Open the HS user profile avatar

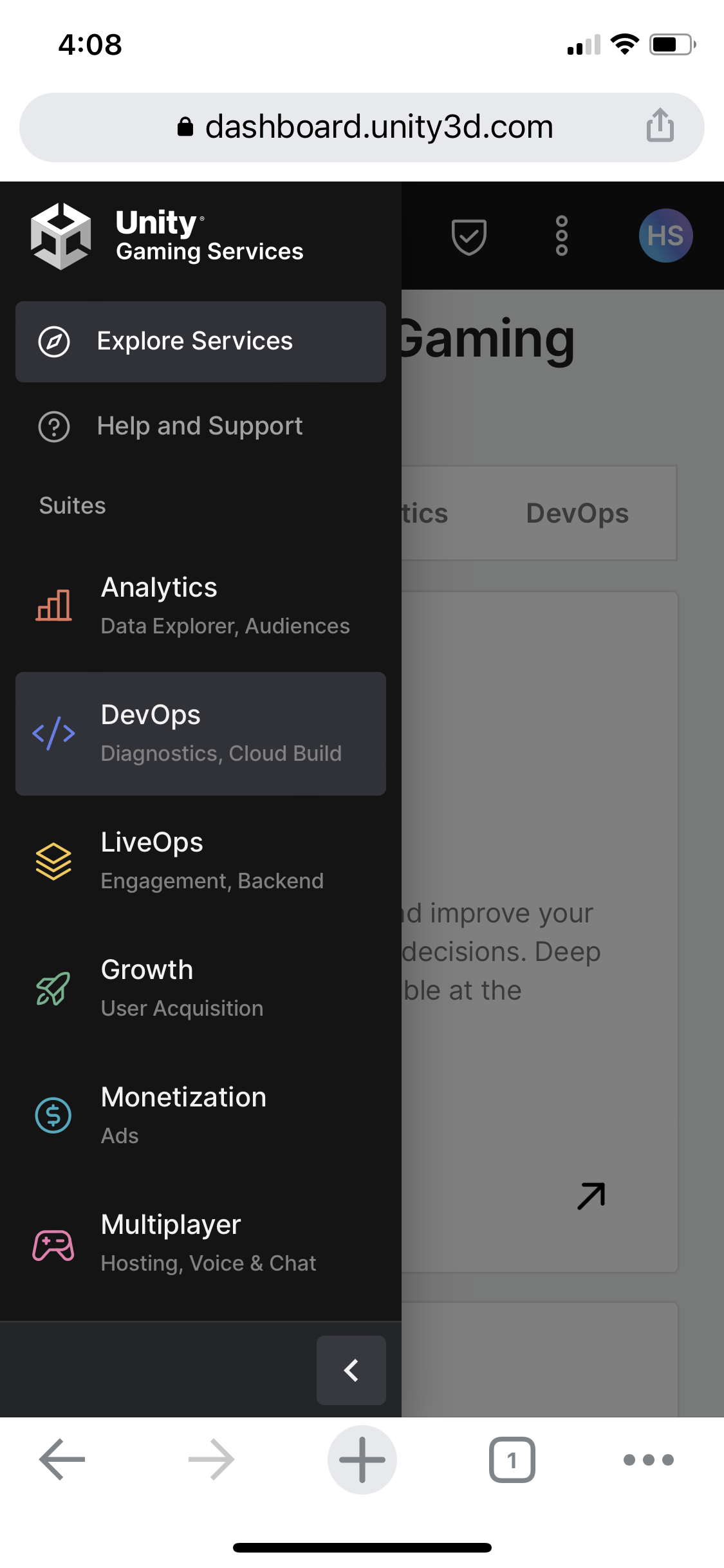665,236
